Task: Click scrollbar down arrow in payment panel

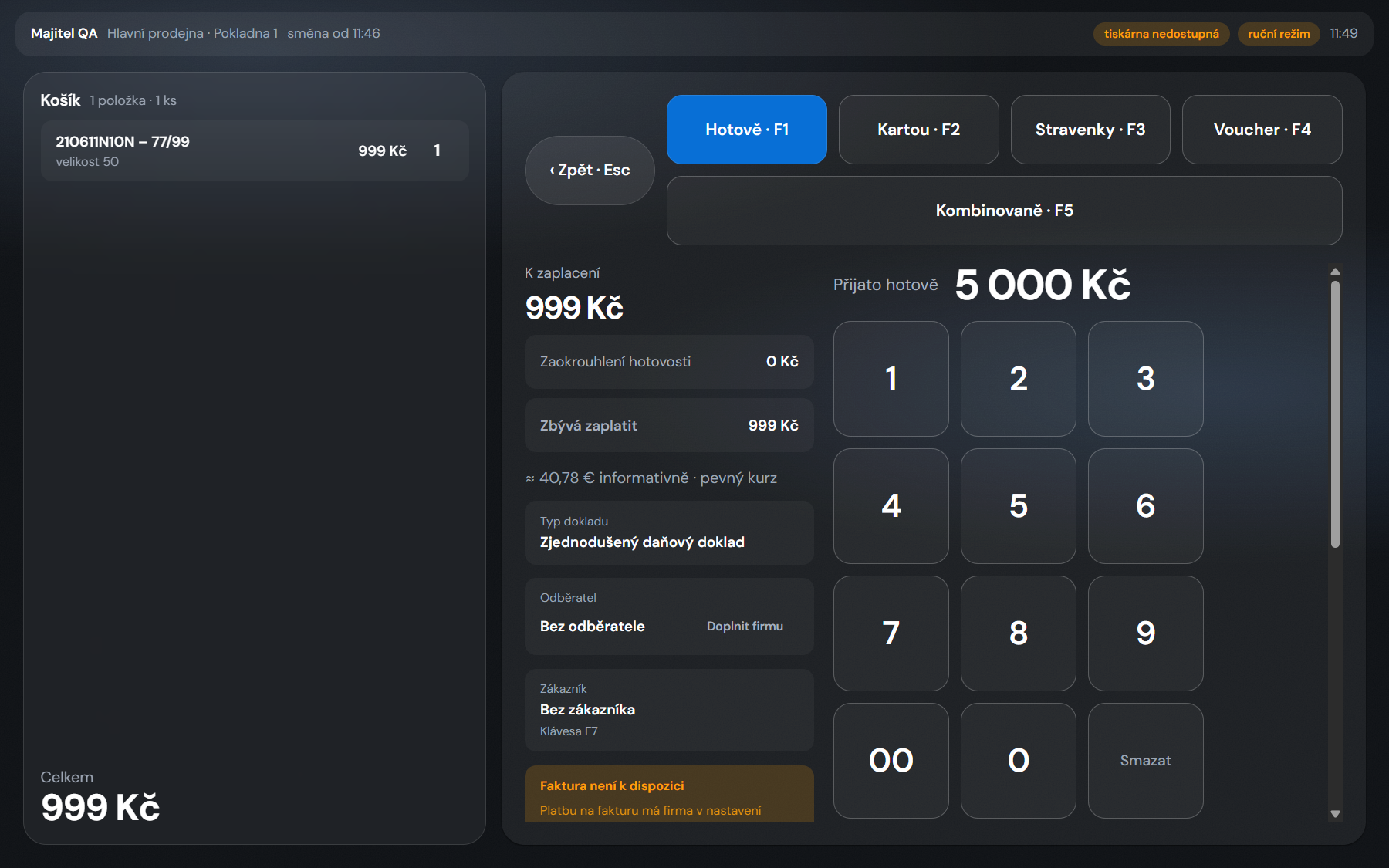Action: coord(1335,814)
